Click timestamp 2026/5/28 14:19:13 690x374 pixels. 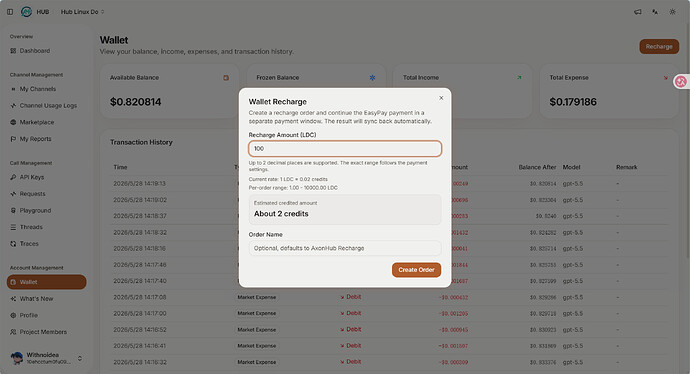(139, 183)
